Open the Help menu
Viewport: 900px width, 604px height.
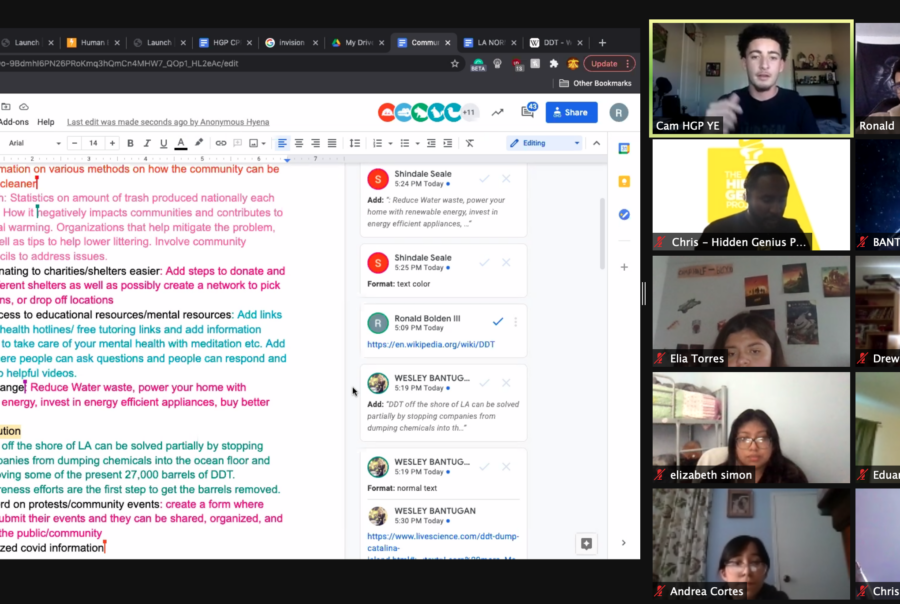tap(46, 122)
